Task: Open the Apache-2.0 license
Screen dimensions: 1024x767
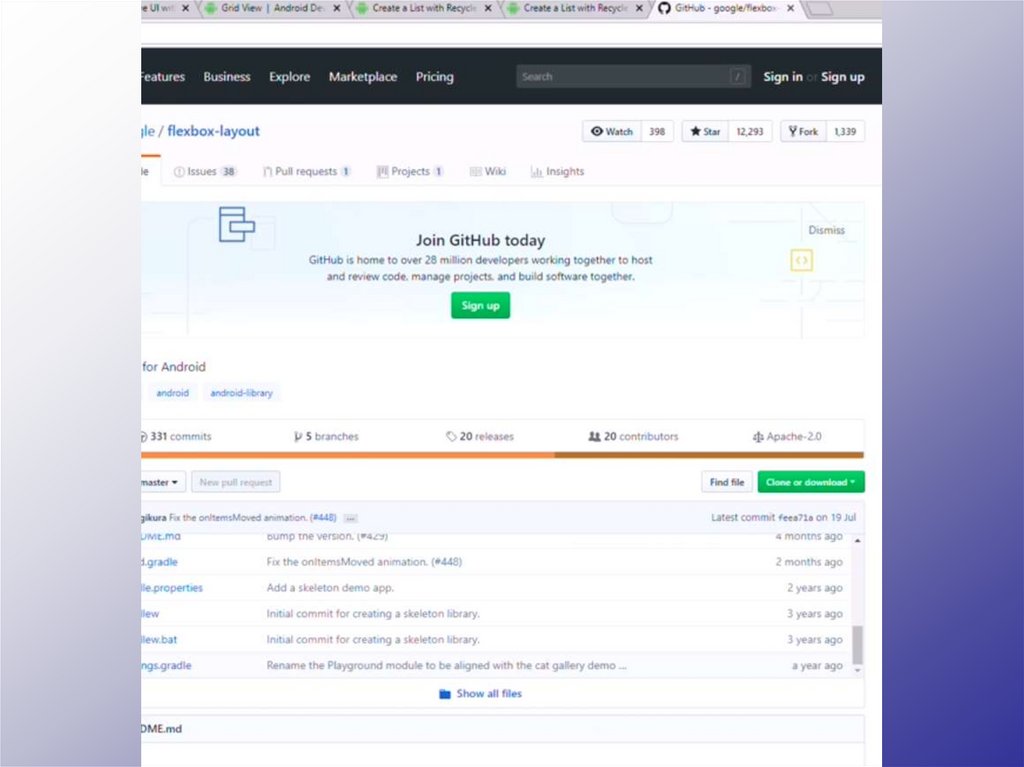Action: 786,436
